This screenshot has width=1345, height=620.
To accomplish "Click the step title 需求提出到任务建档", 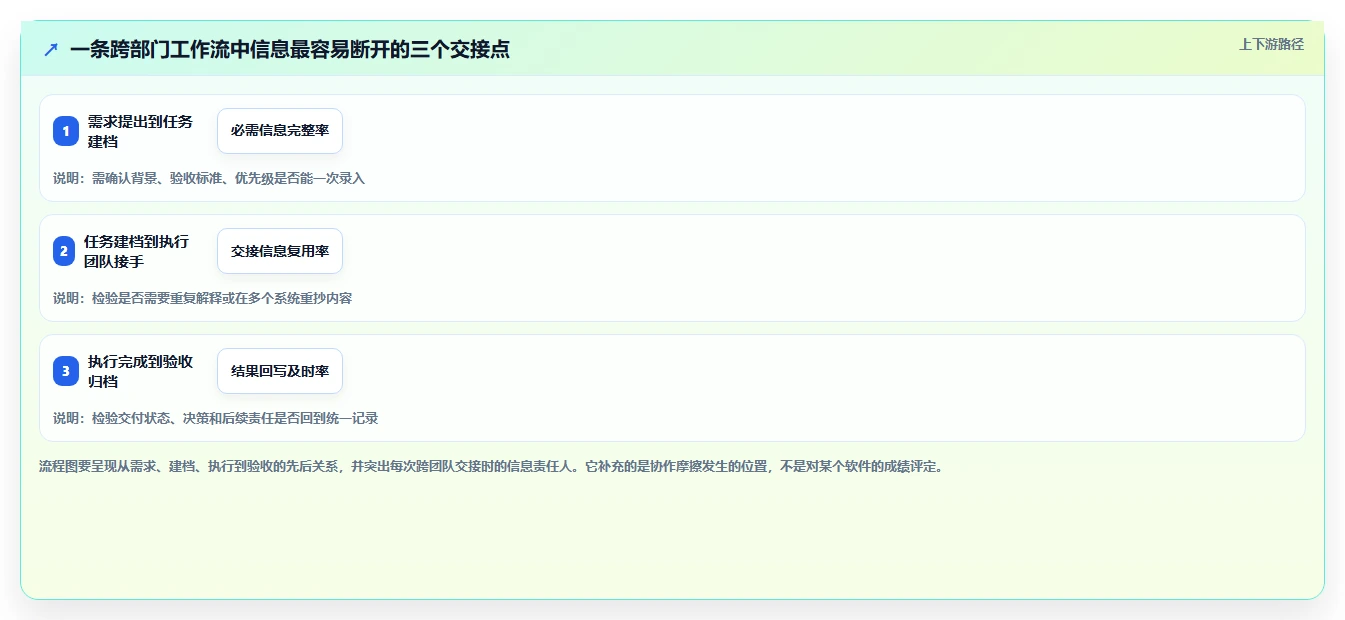I will [140, 131].
